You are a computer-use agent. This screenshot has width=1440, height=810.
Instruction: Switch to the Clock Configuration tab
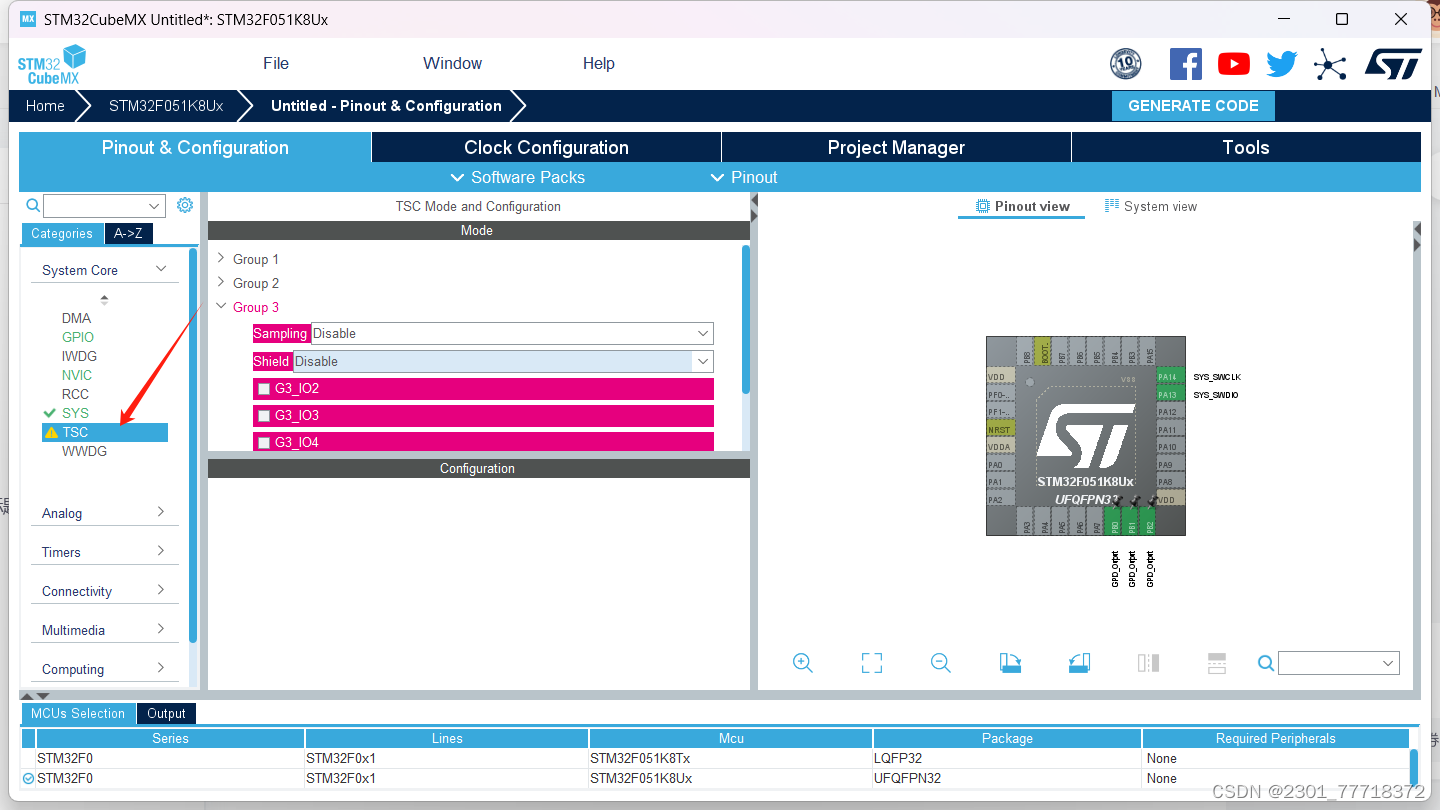tap(546, 147)
